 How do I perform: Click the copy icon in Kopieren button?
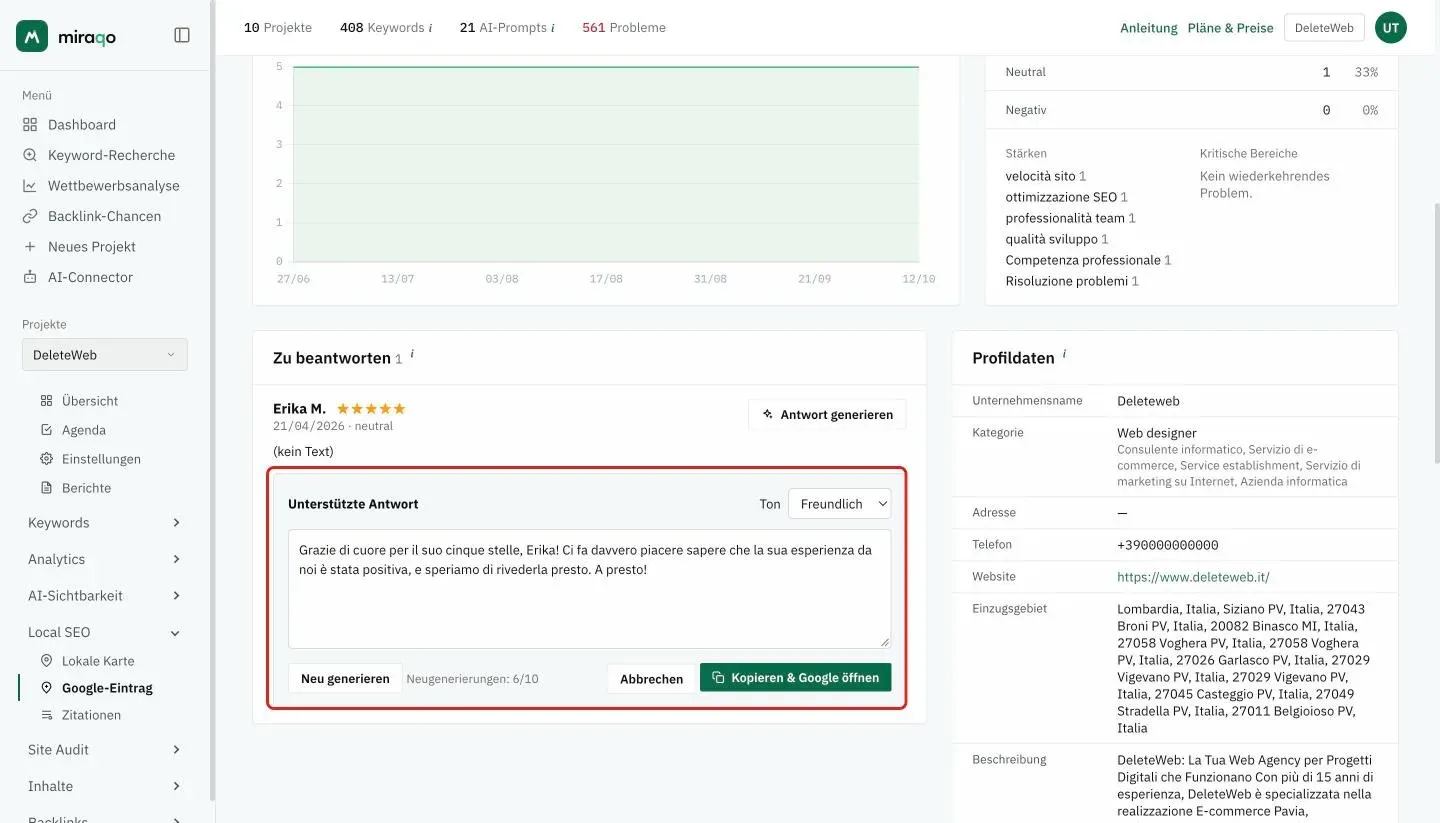point(718,678)
